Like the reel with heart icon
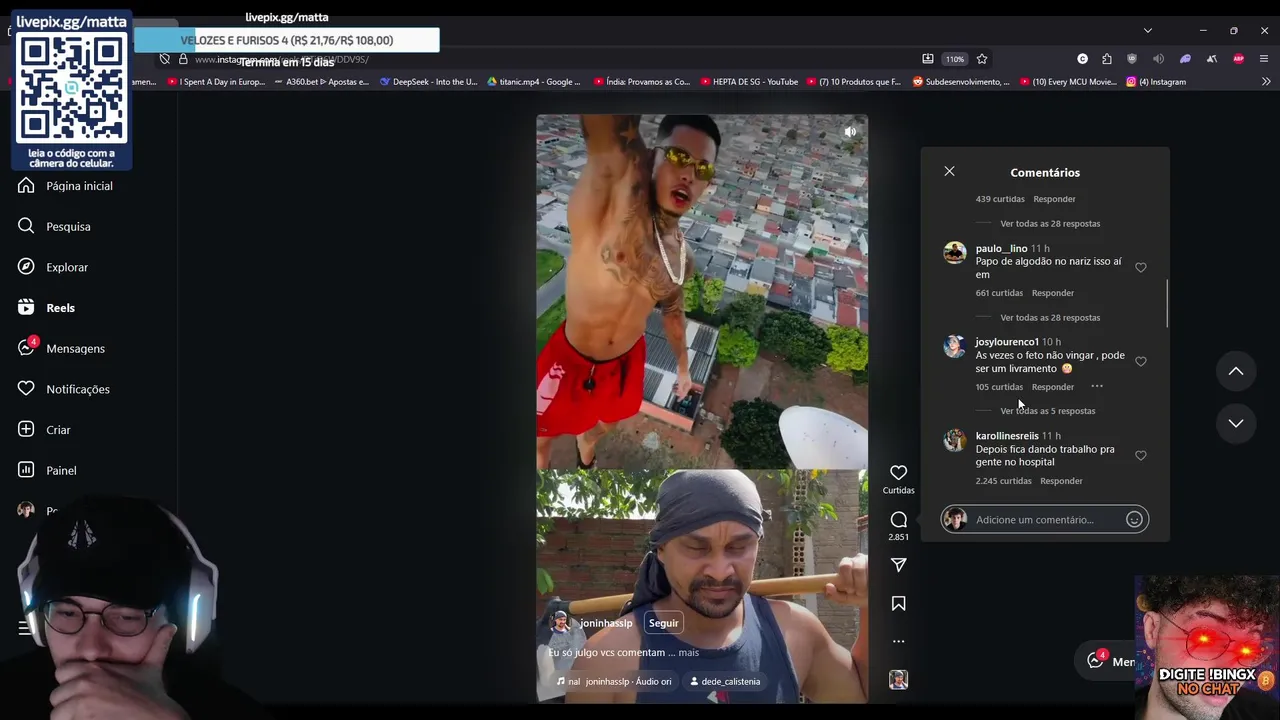Screen dimensions: 1280x720 coord(898,472)
